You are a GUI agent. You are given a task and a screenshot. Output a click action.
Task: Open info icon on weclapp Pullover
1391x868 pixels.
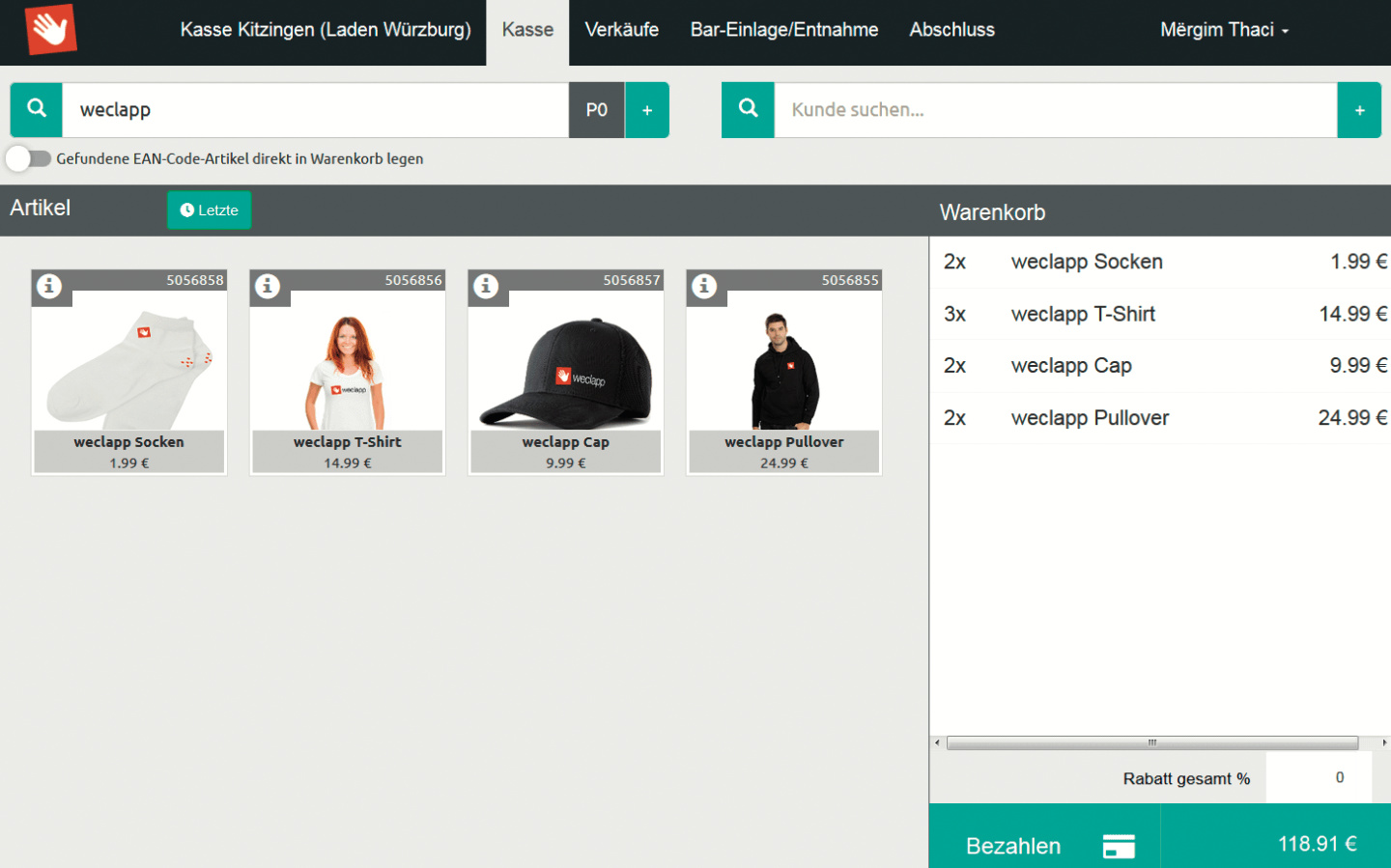click(x=704, y=287)
